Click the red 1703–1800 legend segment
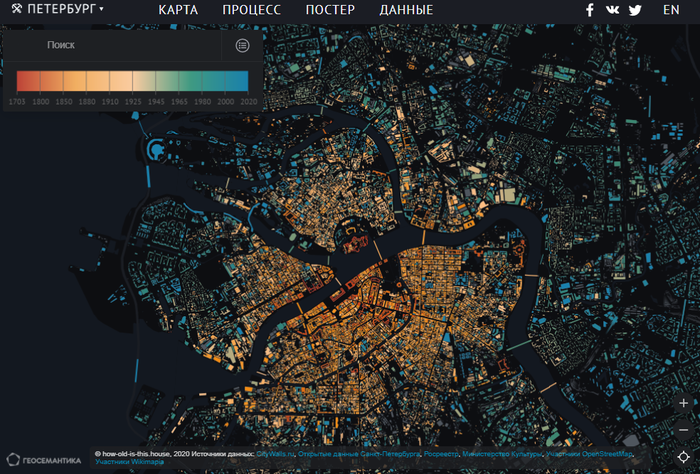This screenshot has width=700, height=474. pos(28,82)
